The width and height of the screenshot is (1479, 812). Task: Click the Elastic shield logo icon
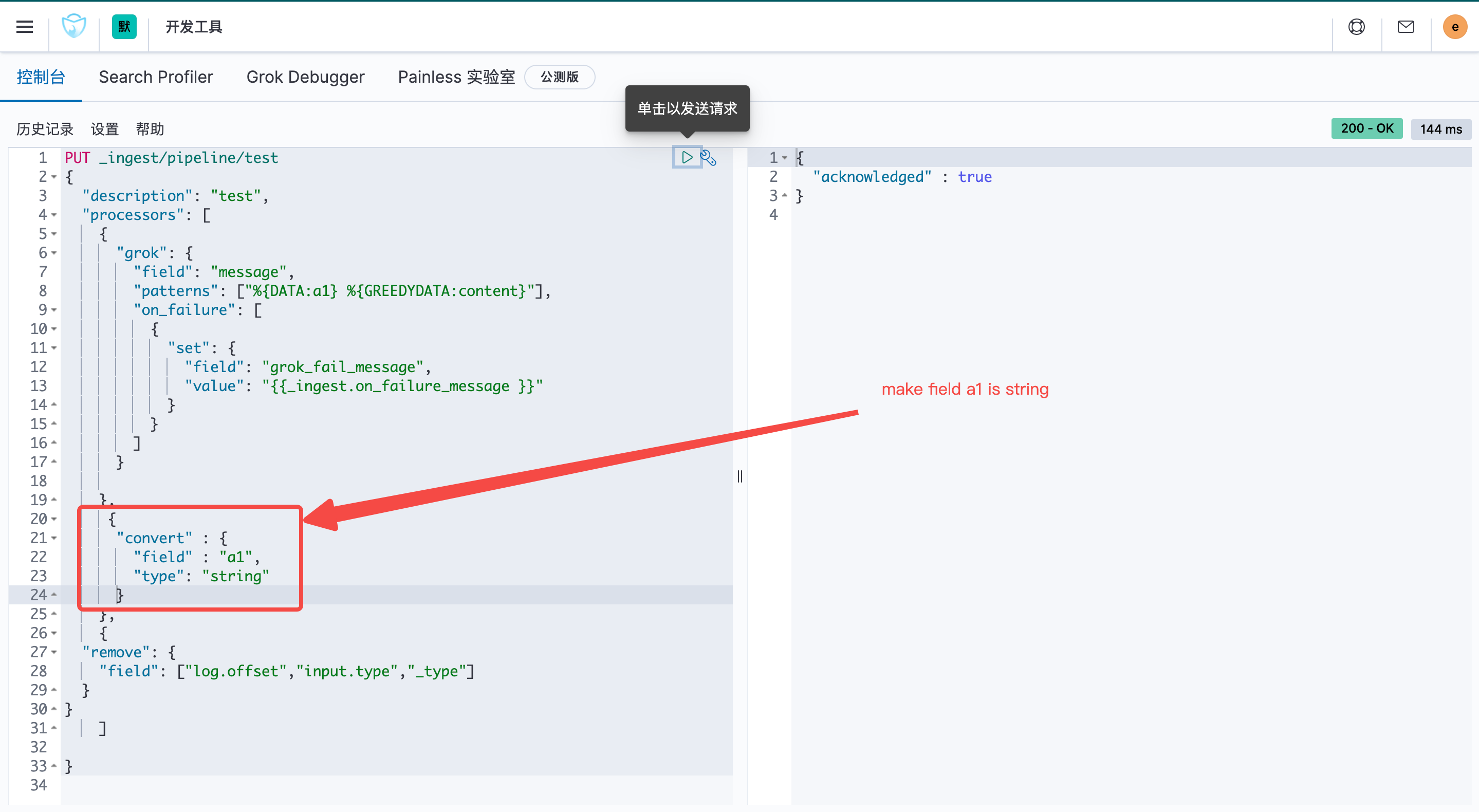tap(74, 26)
